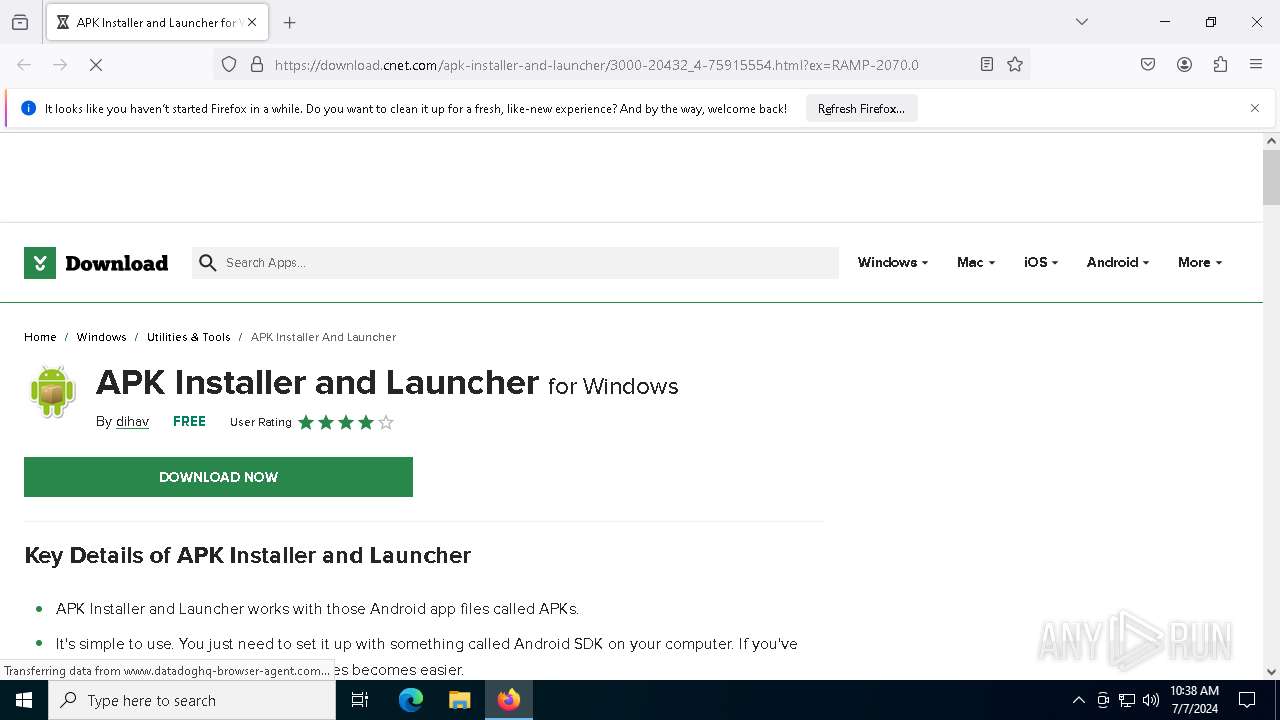Go back to previous page arrow
The width and height of the screenshot is (1280, 720).
point(24,65)
